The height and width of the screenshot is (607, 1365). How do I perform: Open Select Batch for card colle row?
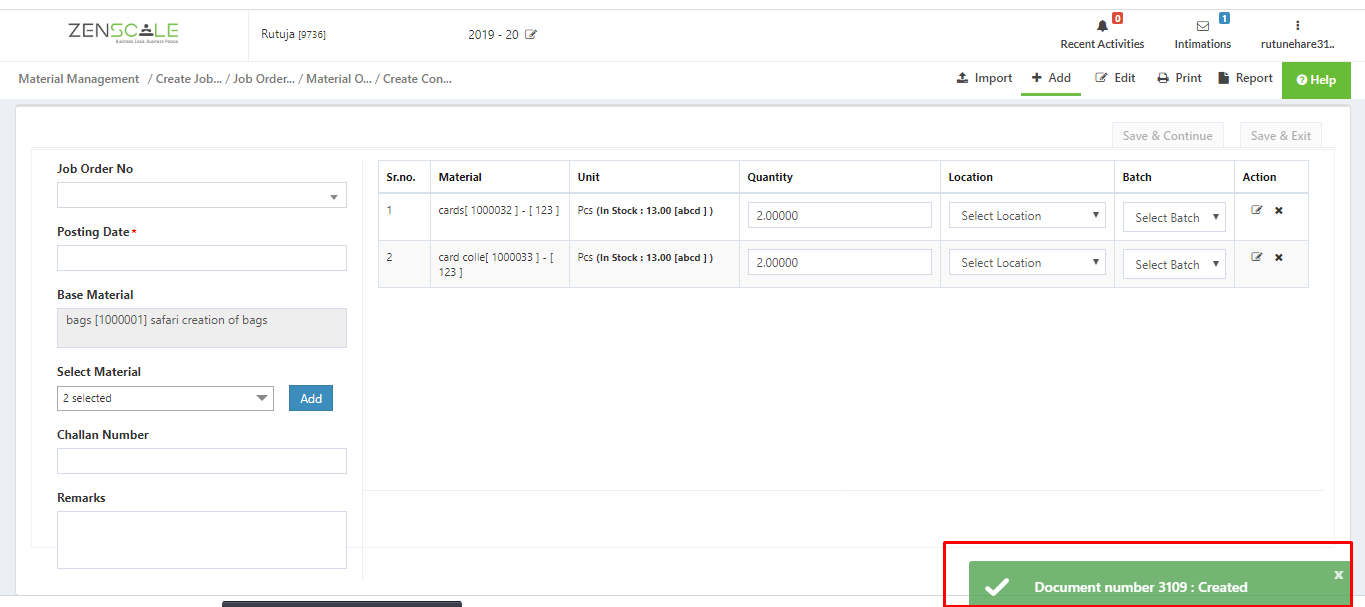click(x=1174, y=264)
